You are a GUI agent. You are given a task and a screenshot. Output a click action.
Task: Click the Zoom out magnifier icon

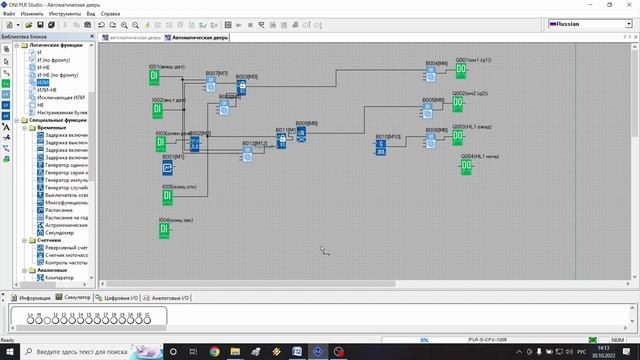click(136, 25)
